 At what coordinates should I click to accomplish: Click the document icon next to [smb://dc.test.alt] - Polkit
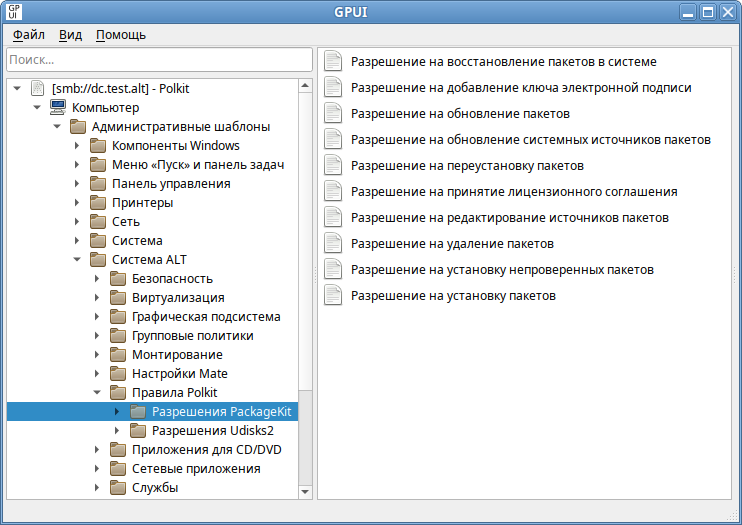[37, 89]
